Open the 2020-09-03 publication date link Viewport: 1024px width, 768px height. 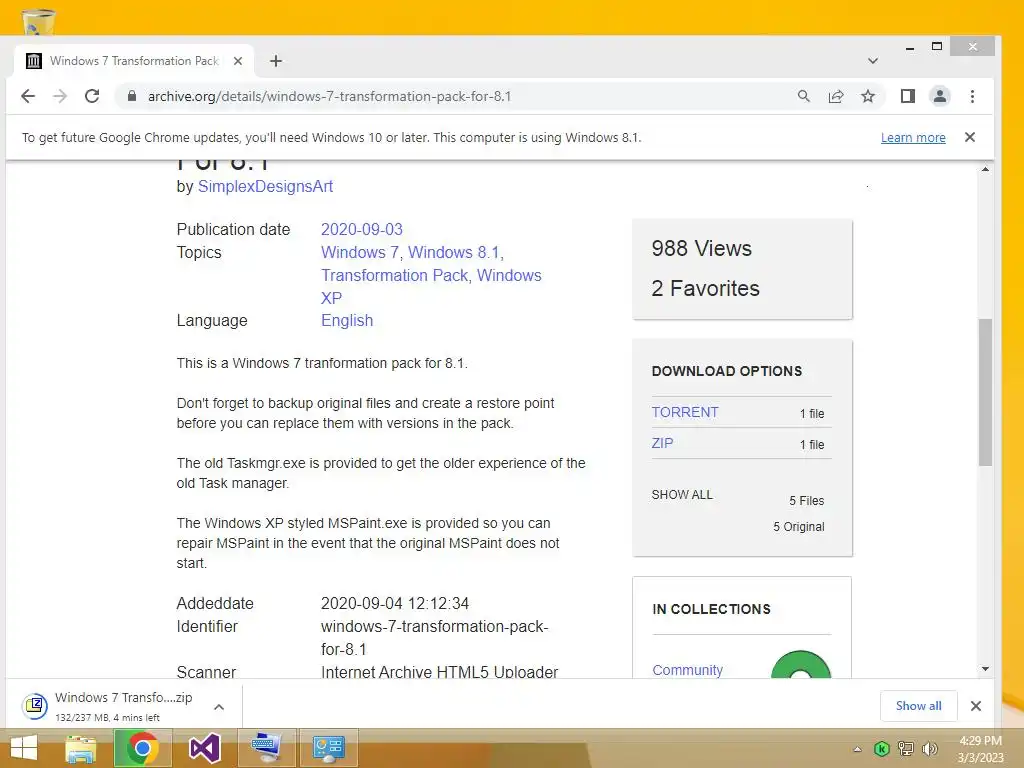click(362, 229)
